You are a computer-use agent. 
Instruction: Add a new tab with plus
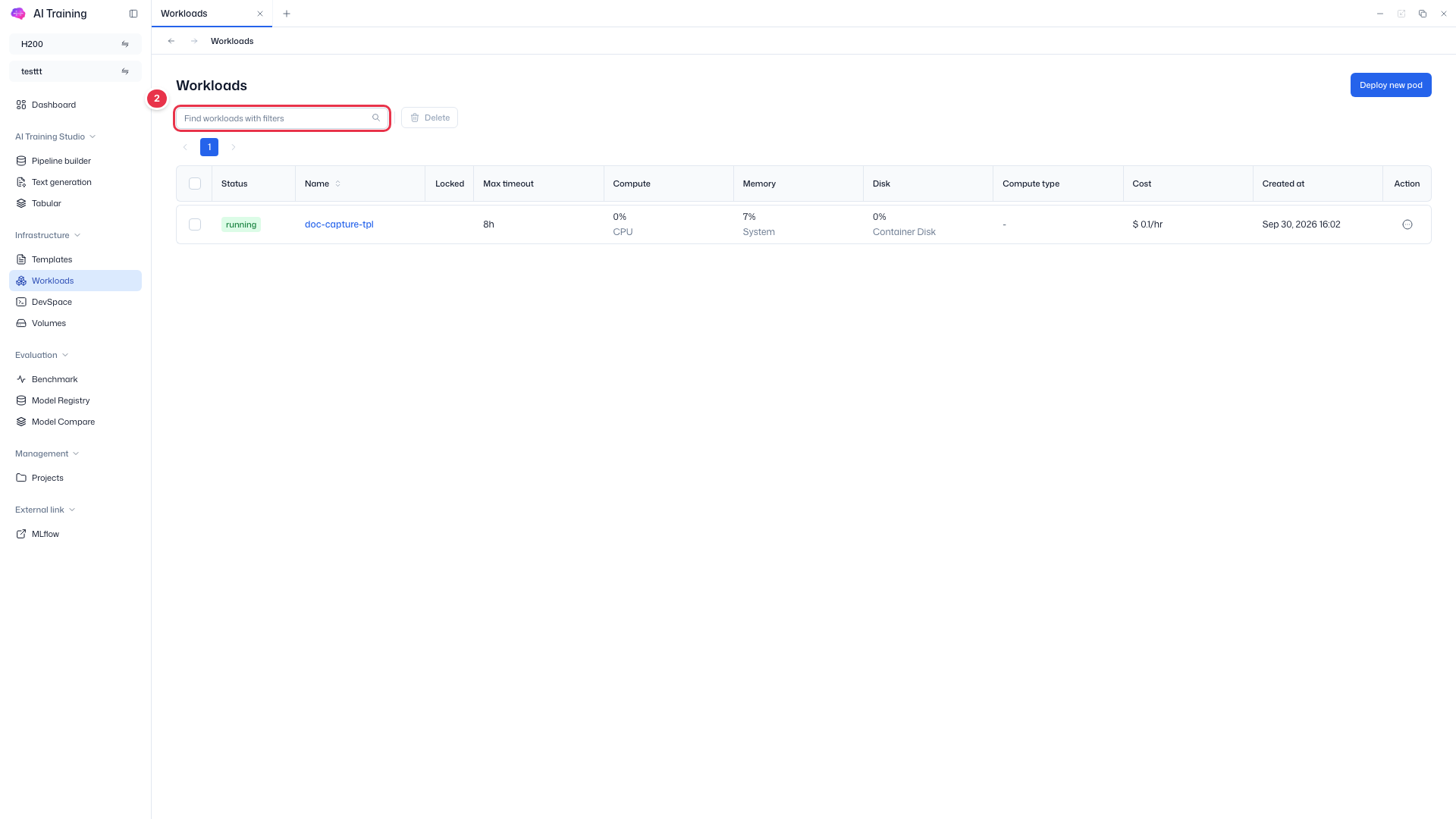coord(287,14)
